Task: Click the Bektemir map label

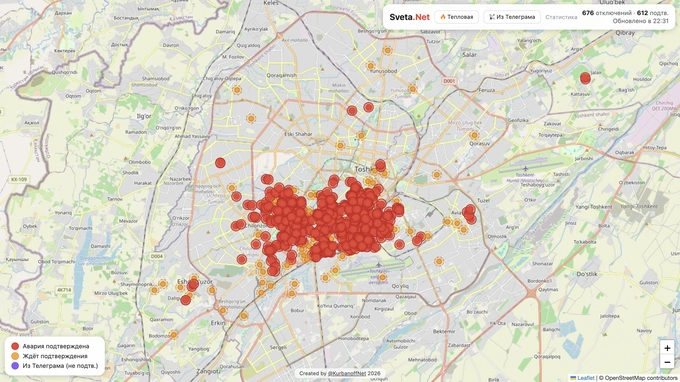Action: click(444, 331)
